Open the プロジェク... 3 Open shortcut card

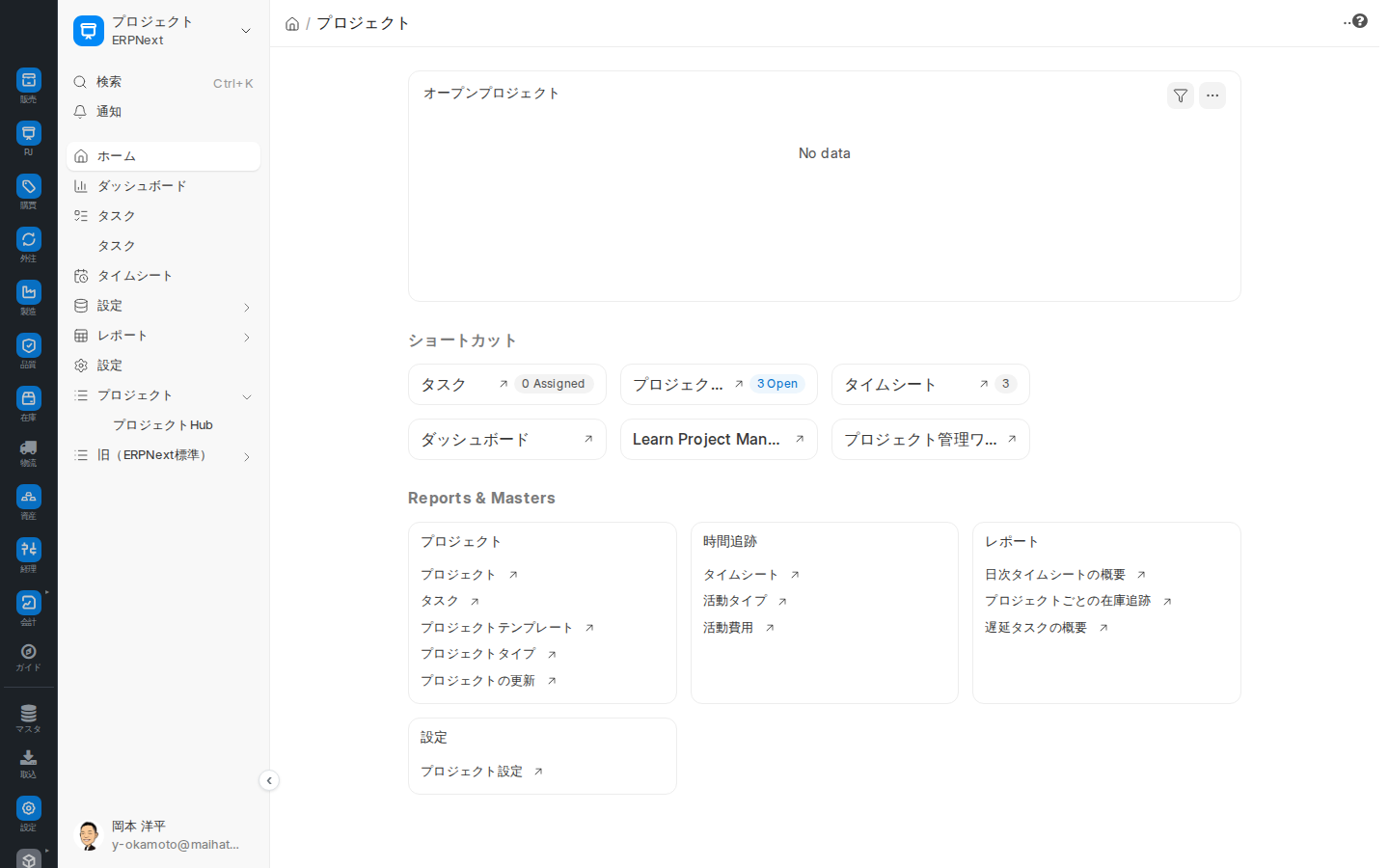[x=719, y=384]
